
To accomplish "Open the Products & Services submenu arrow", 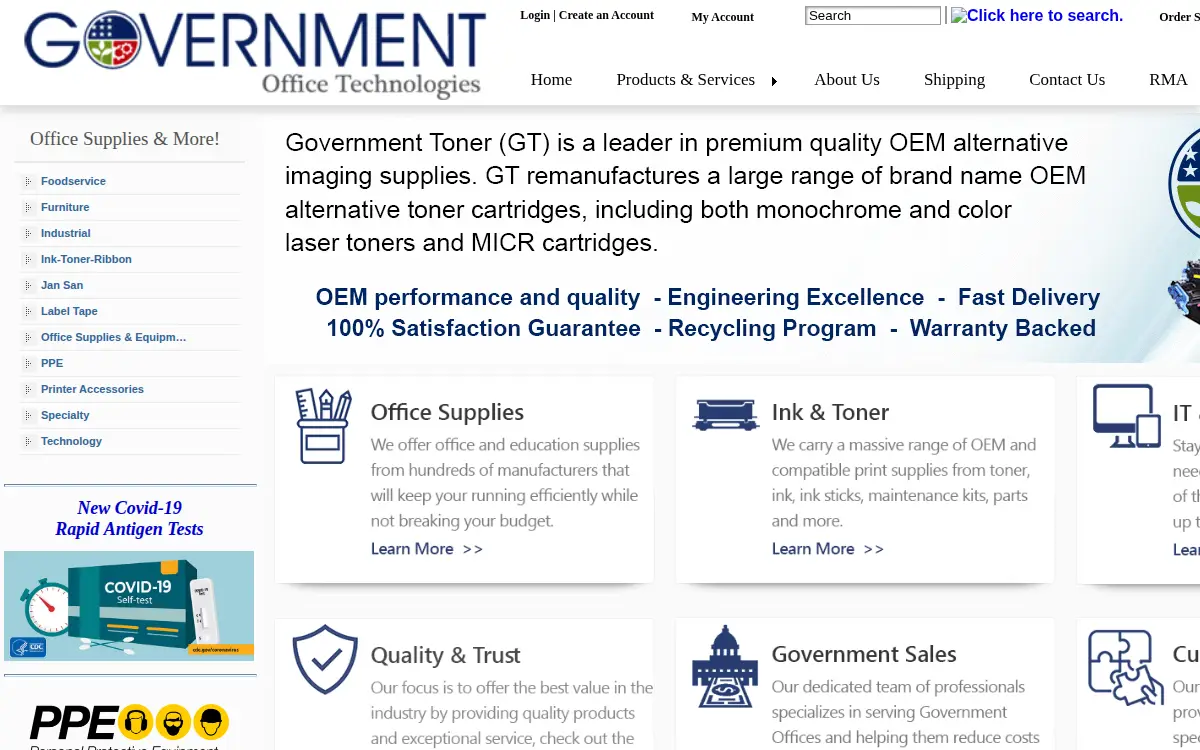I will [x=774, y=81].
